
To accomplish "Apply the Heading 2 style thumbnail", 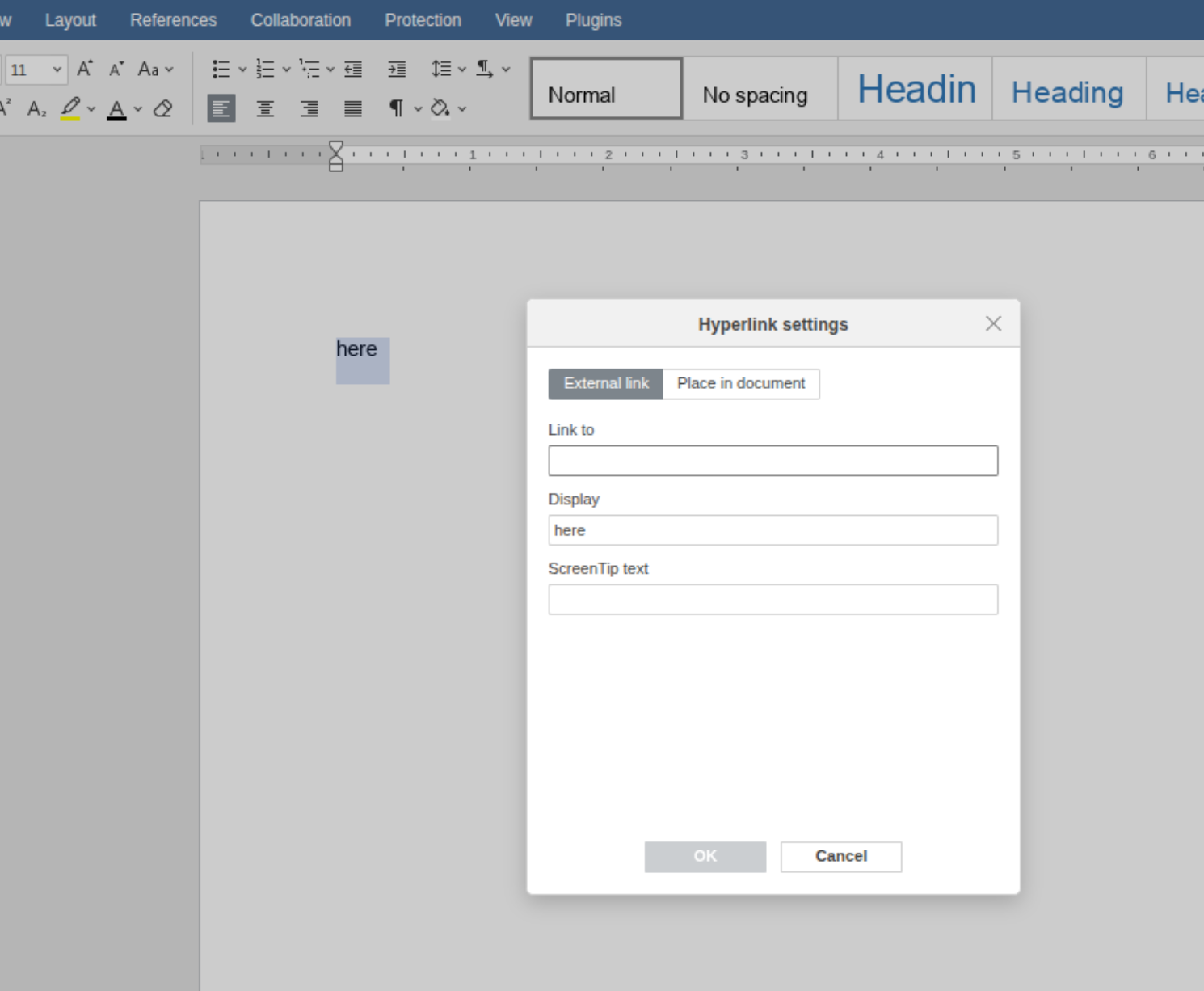I will click(1069, 88).
